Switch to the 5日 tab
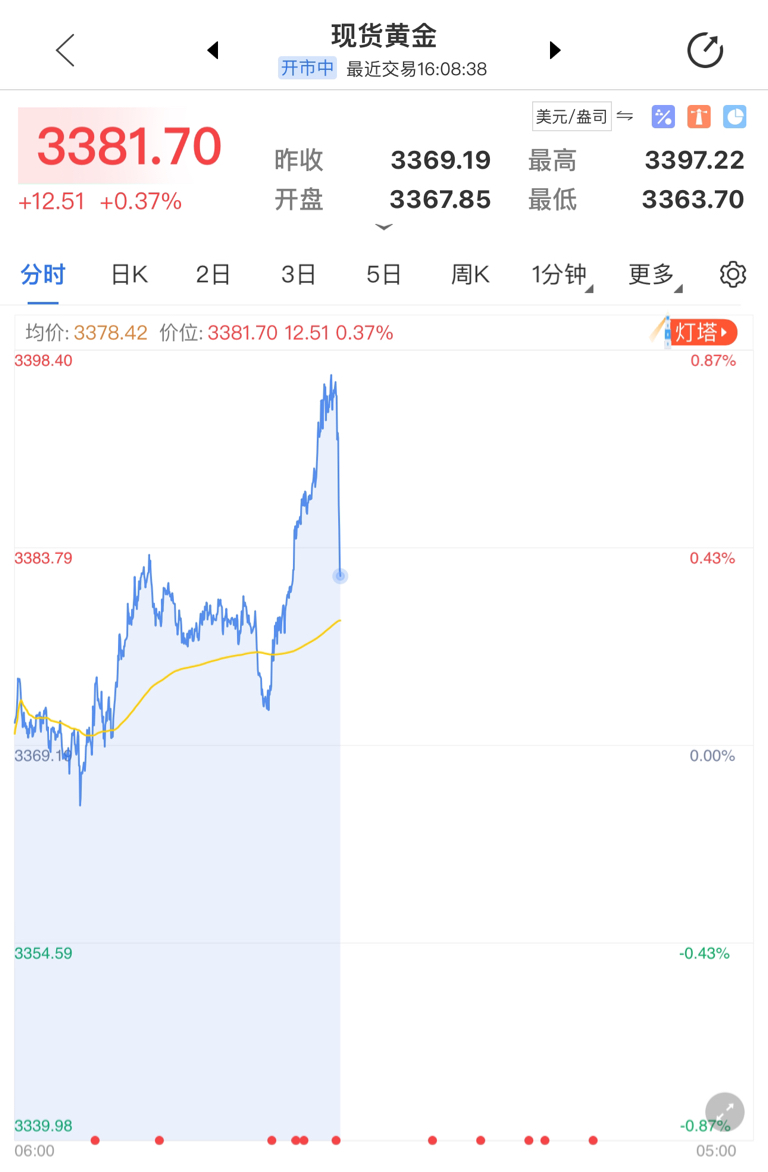The height and width of the screenshot is (1172, 768). click(x=383, y=275)
